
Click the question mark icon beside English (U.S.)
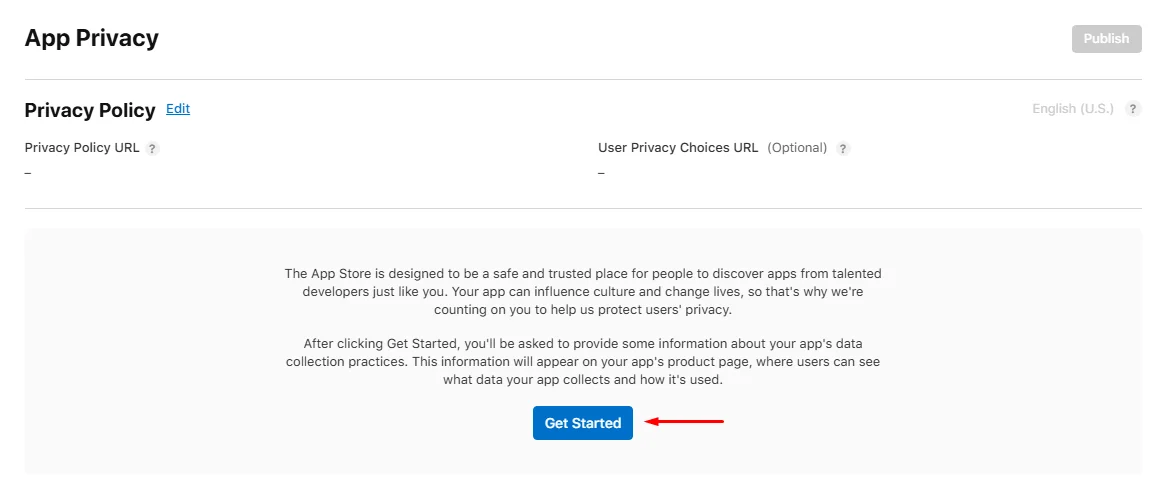1133,109
